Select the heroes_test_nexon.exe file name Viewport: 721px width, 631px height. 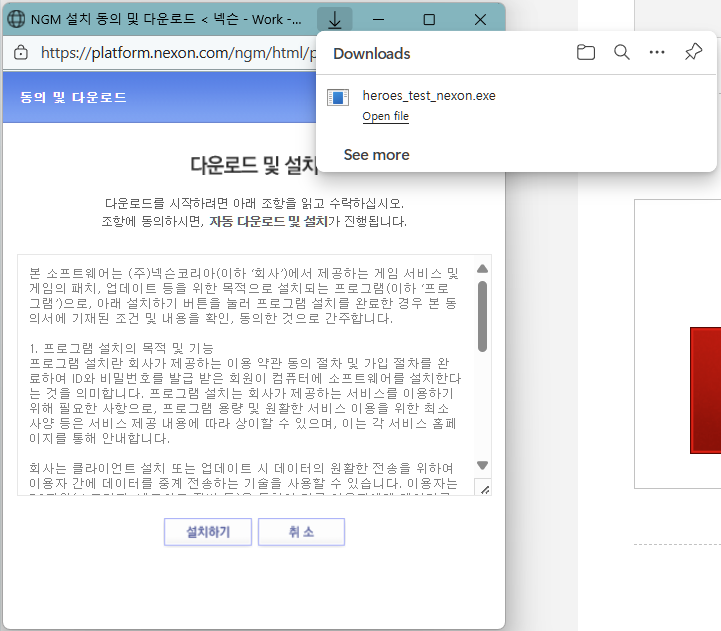click(x=428, y=96)
